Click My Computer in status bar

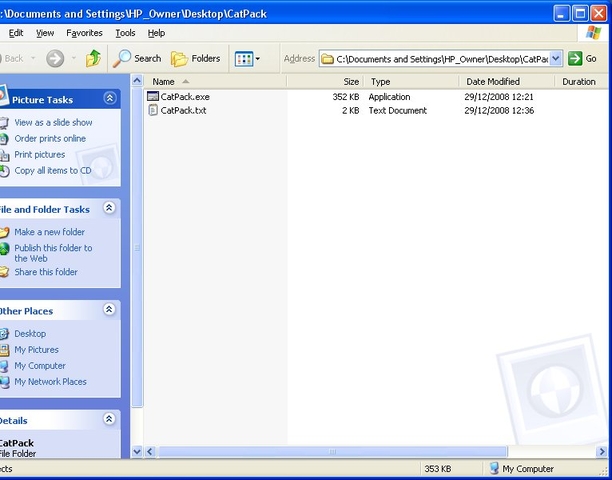[x=521, y=469]
